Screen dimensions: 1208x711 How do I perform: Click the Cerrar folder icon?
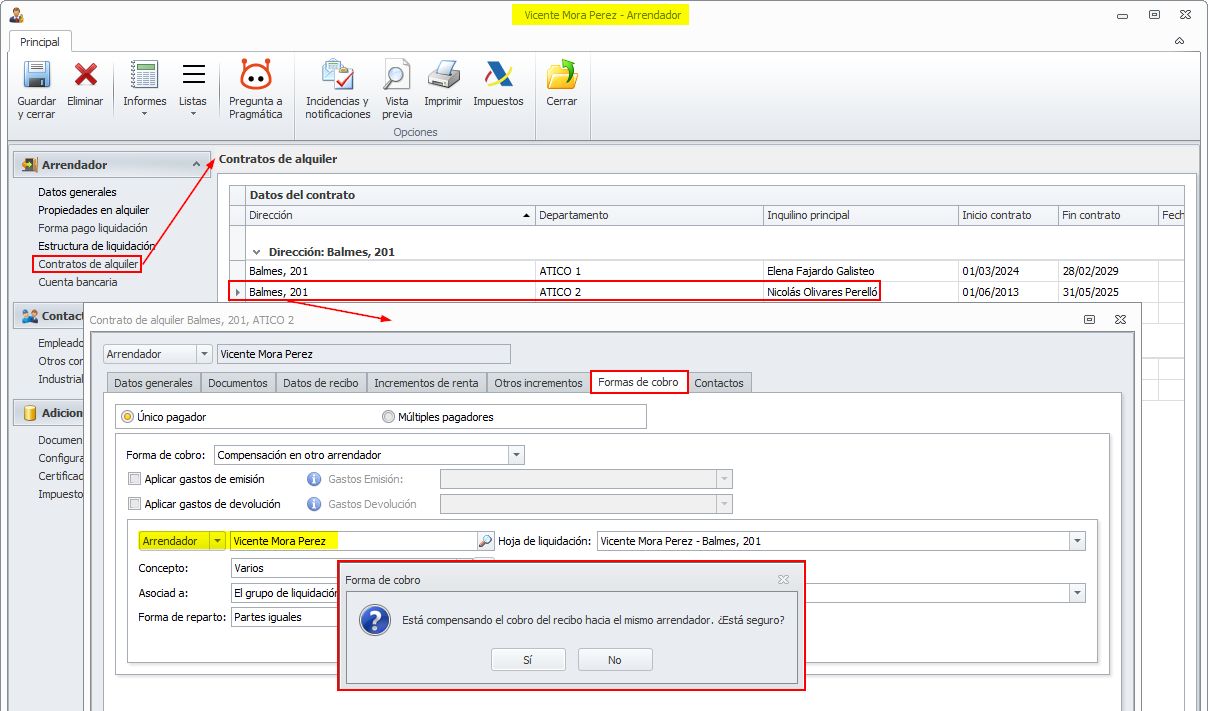click(x=561, y=76)
